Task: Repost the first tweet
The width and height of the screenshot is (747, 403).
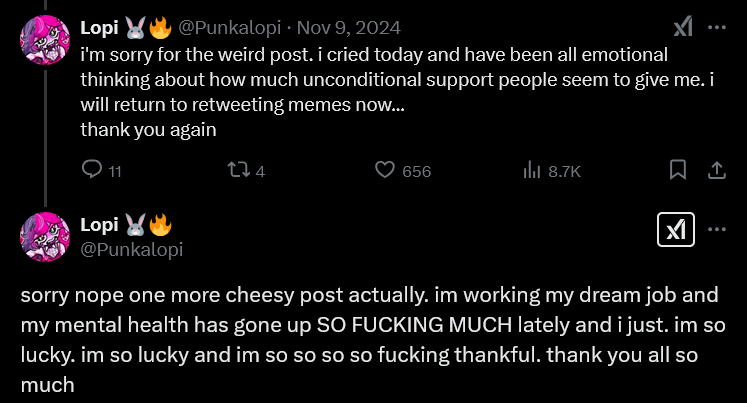Action: click(237, 171)
